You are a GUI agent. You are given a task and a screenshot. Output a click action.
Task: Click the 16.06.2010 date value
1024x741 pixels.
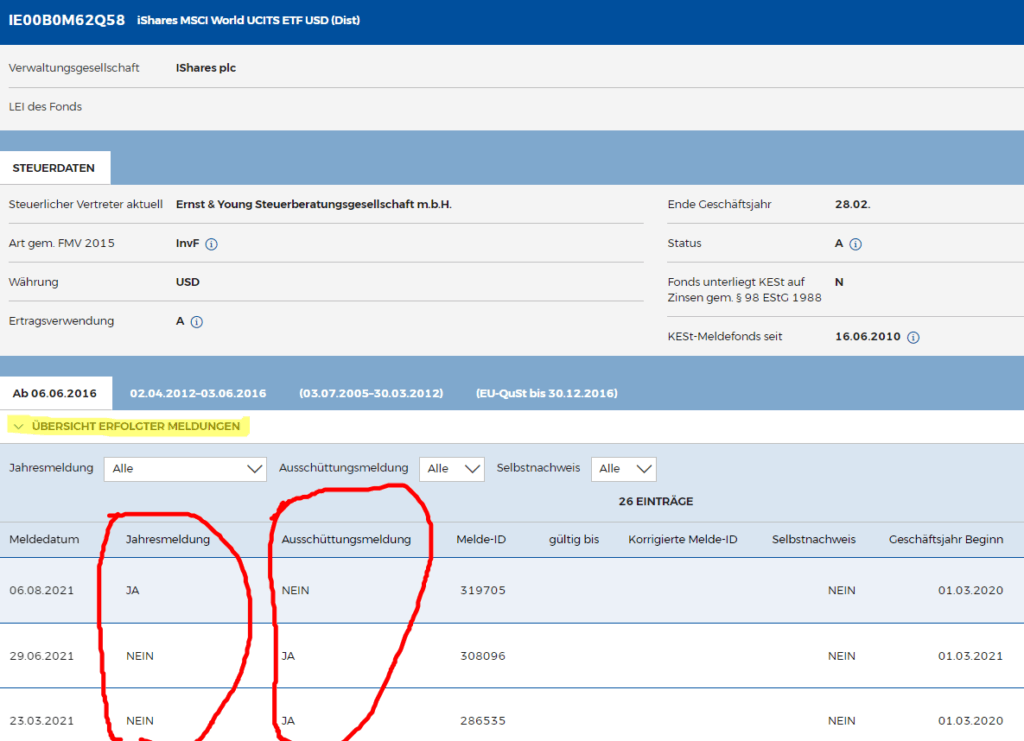(x=867, y=337)
